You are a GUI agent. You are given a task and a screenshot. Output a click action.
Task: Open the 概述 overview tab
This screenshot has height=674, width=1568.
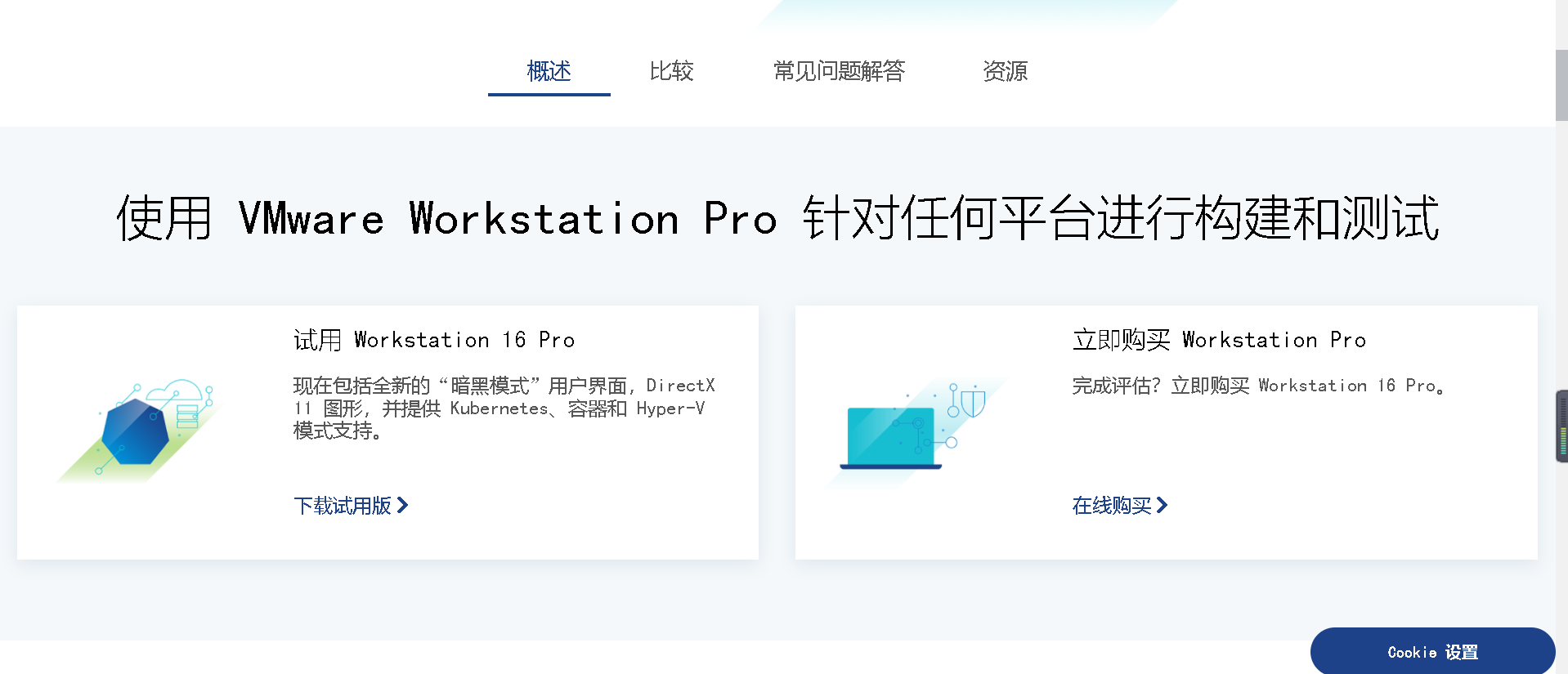click(549, 72)
